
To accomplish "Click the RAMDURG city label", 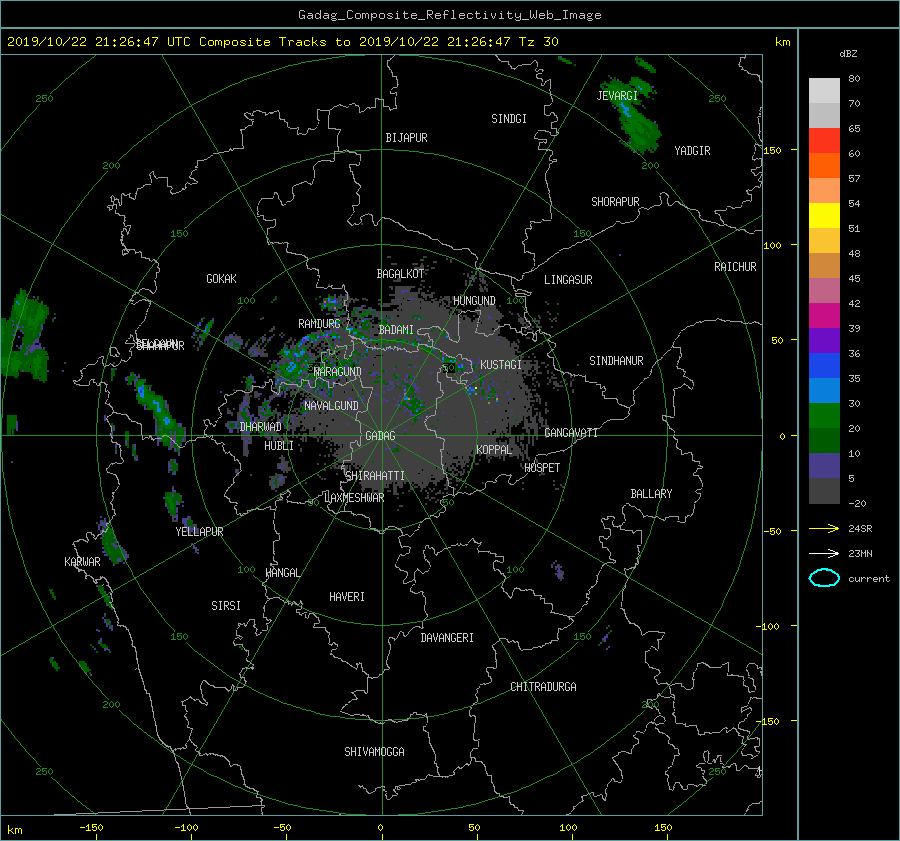I will [319, 324].
